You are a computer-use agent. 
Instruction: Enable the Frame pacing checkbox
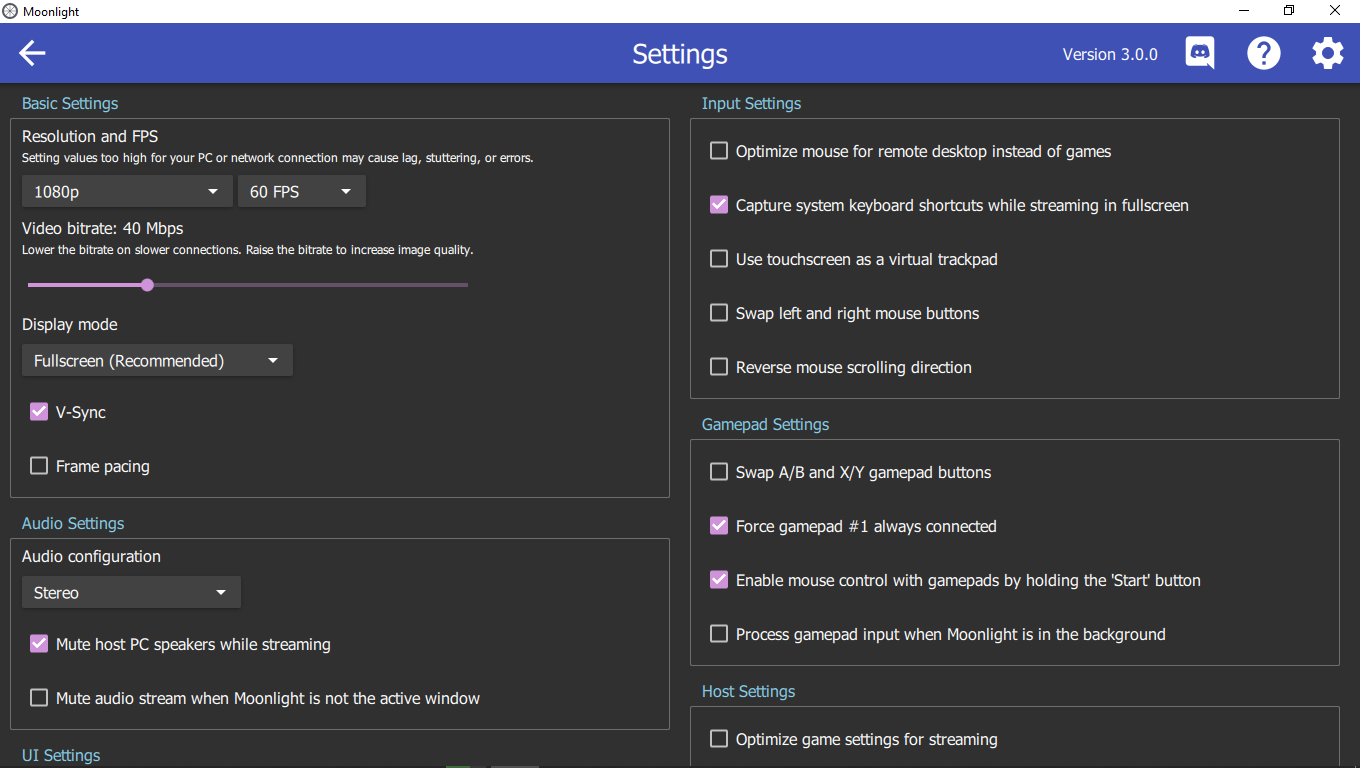tap(39, 465)
